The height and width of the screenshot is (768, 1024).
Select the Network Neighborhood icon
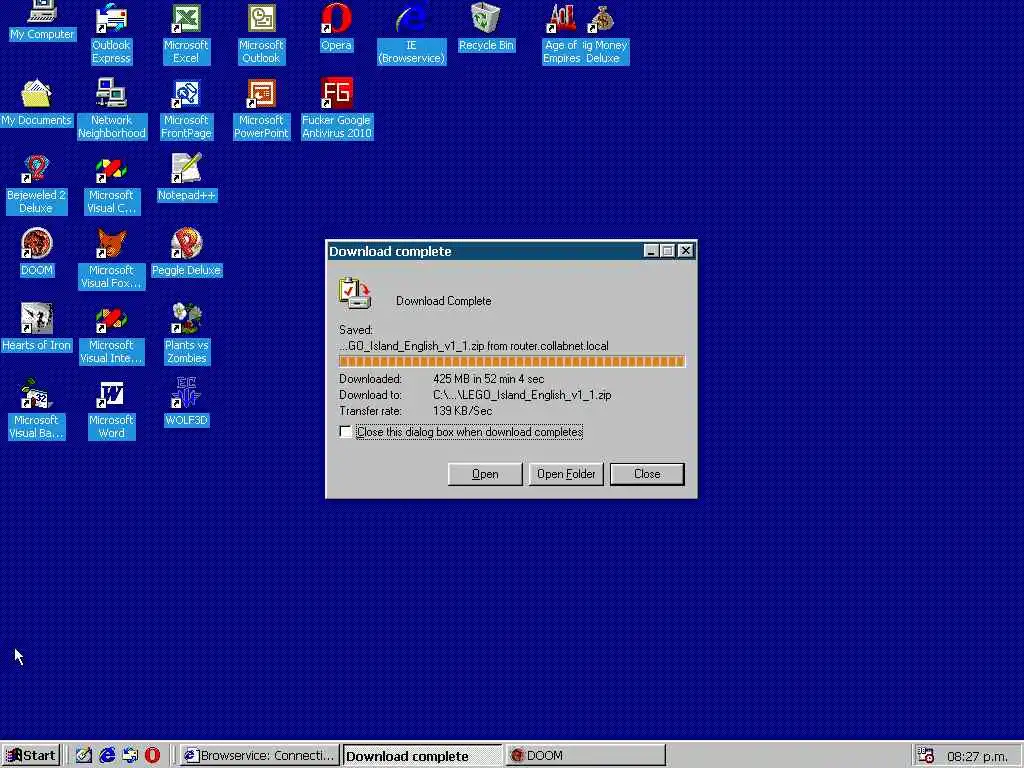[112, 108]
